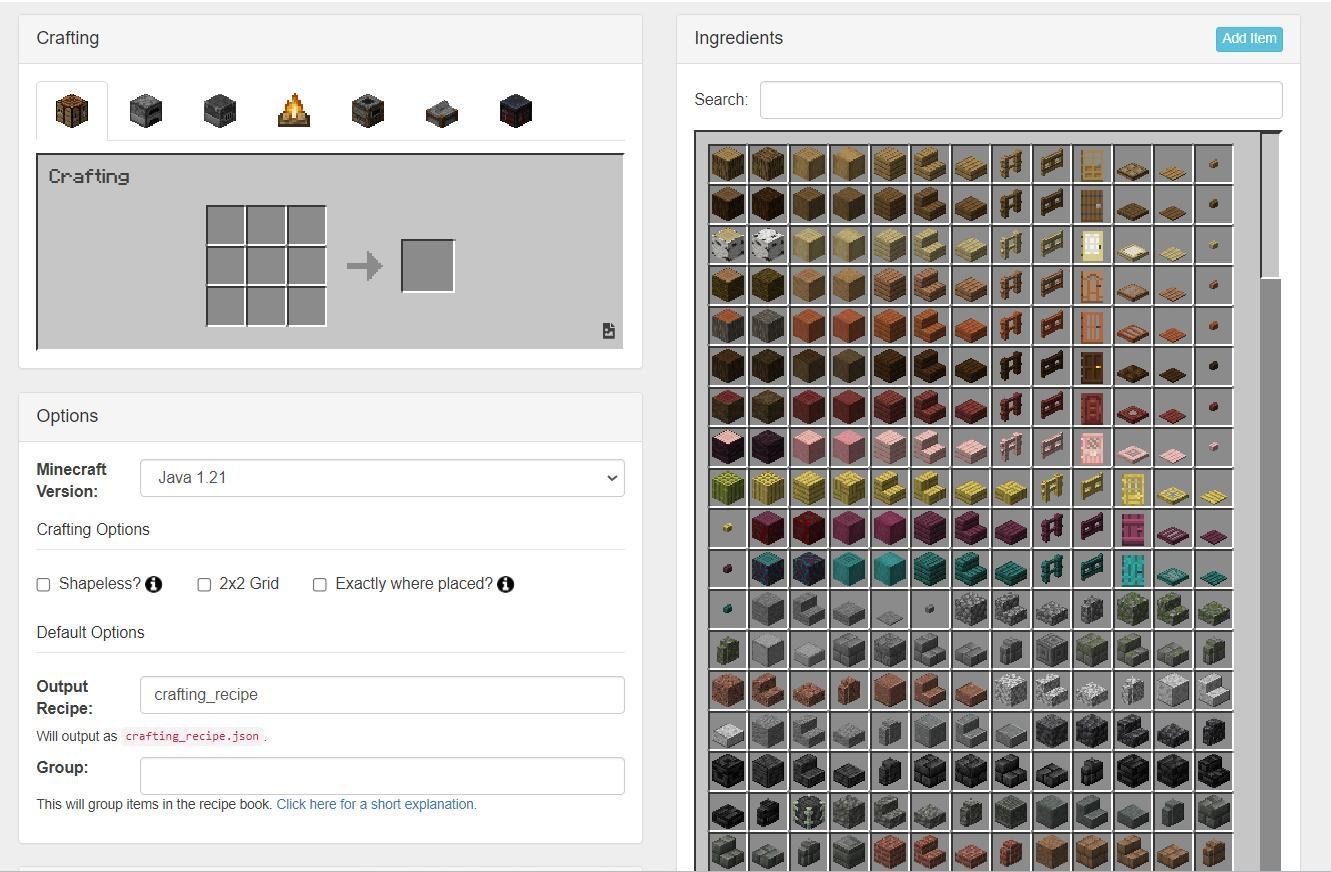This screenshot has width=1331, height=872.
Task: Check the 'Exactly where placed?' option
Action: (x=320, y=584)
